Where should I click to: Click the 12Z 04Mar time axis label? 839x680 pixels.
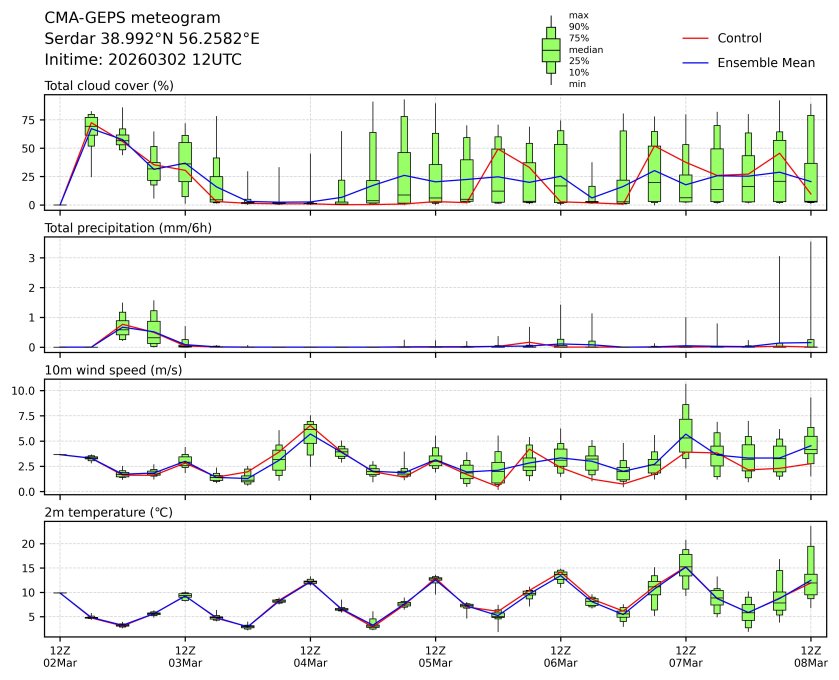point(310,656)
